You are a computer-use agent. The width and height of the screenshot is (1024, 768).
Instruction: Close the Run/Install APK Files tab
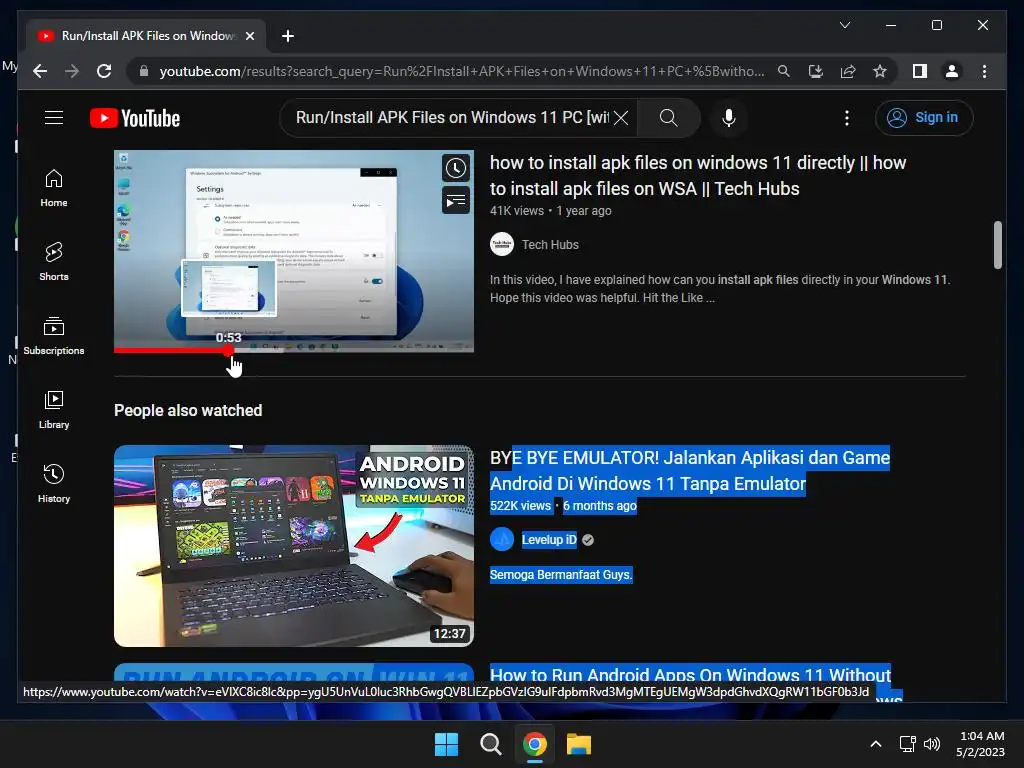249,36
